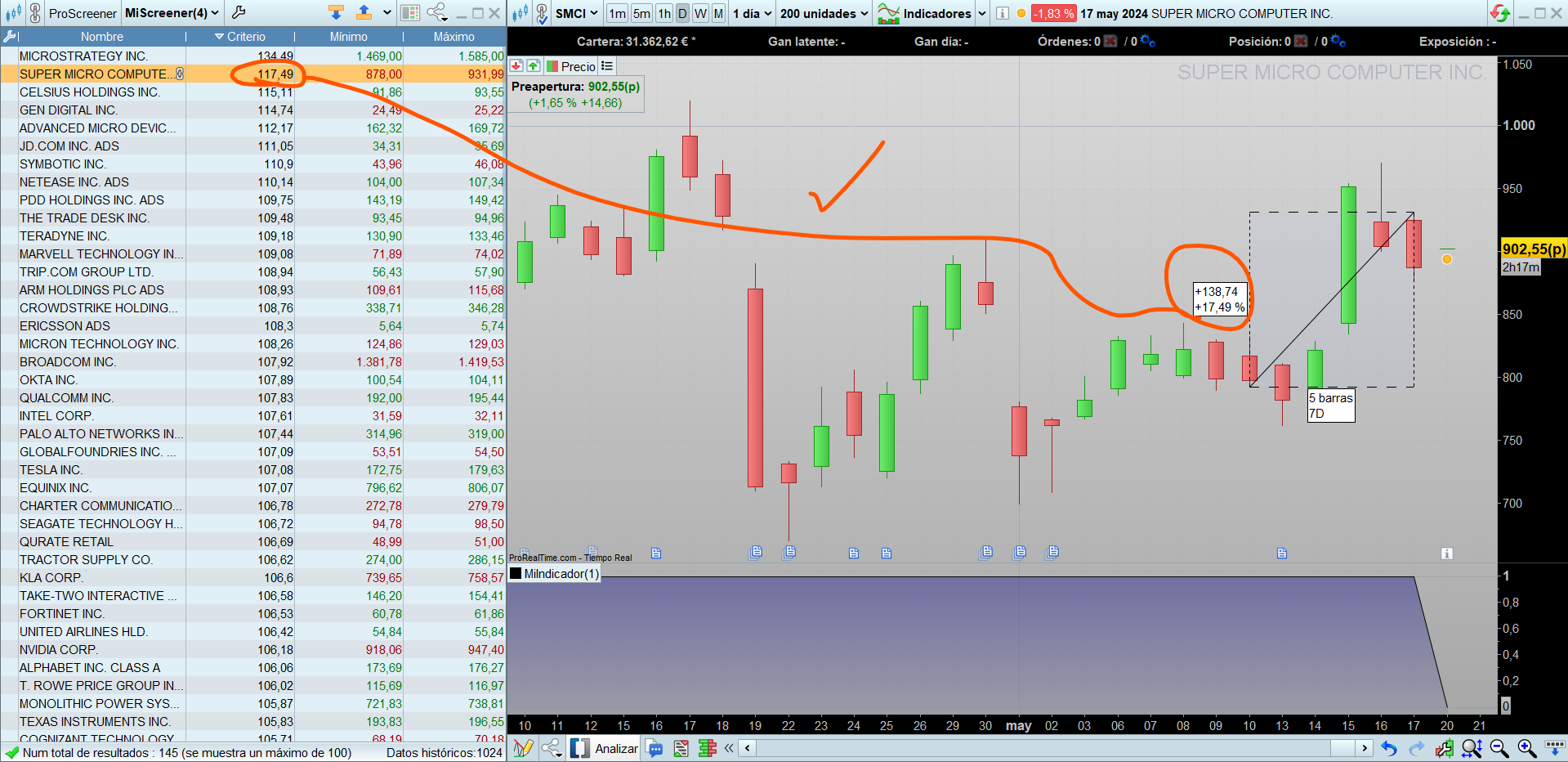Open the Precio list settings icon
This screenshot has height=762, width=1568.
pyautogui.click(x=607, y=66)
